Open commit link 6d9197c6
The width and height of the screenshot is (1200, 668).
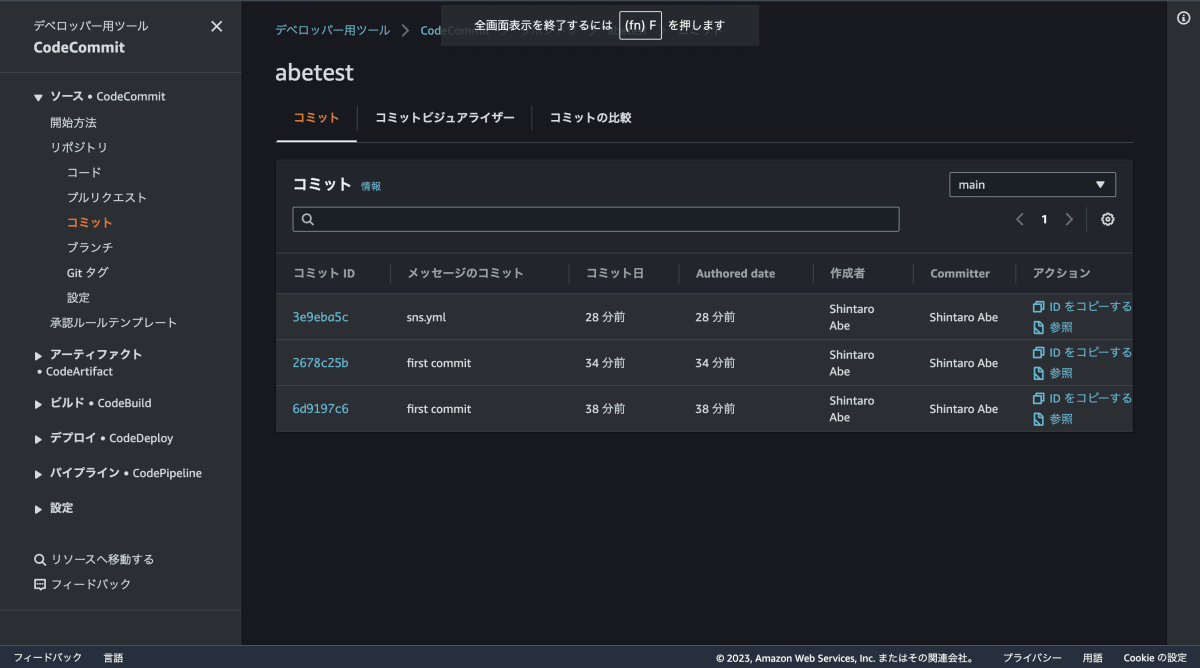(x=320, y=409)
